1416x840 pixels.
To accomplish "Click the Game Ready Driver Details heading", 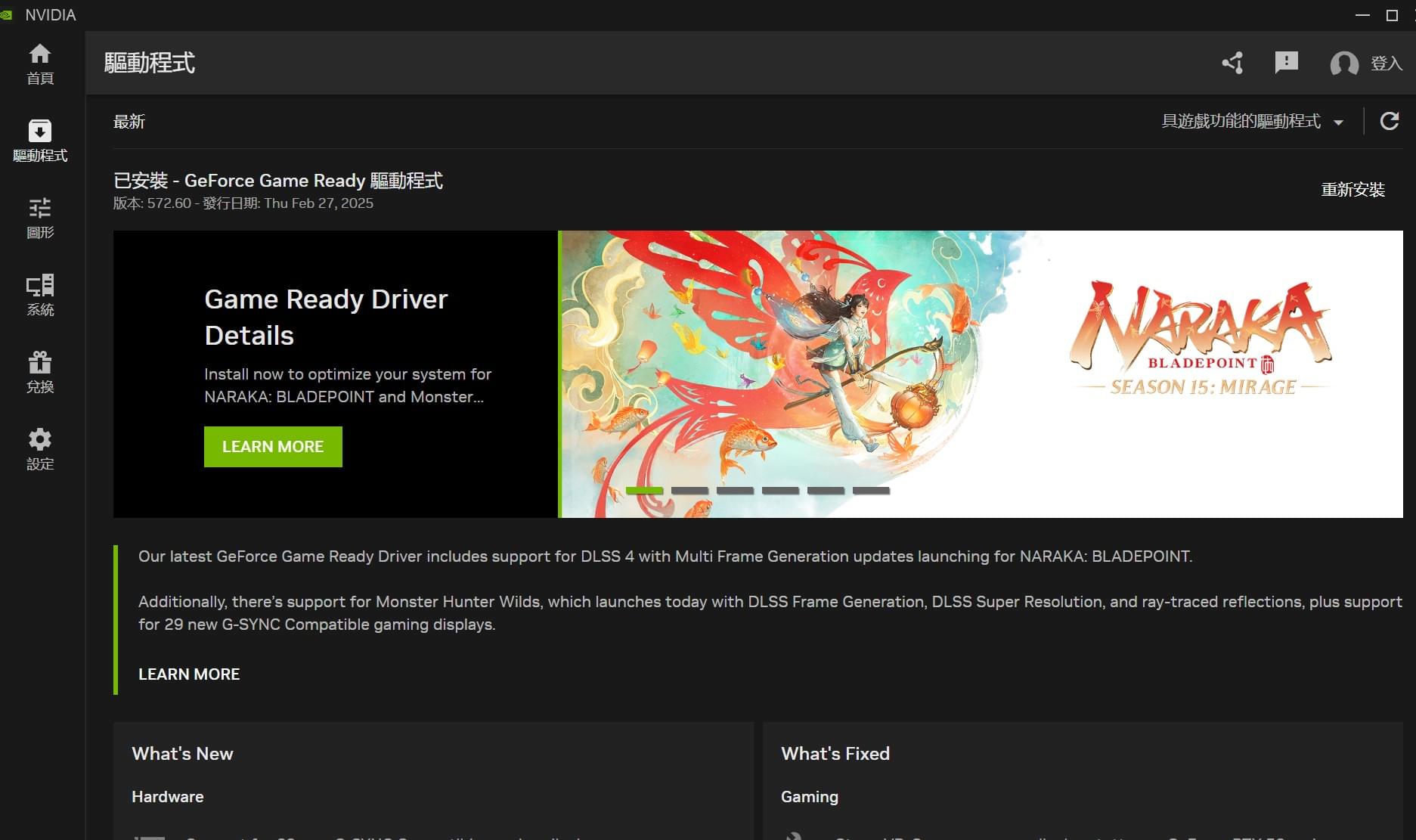I will tap(326, 317).
